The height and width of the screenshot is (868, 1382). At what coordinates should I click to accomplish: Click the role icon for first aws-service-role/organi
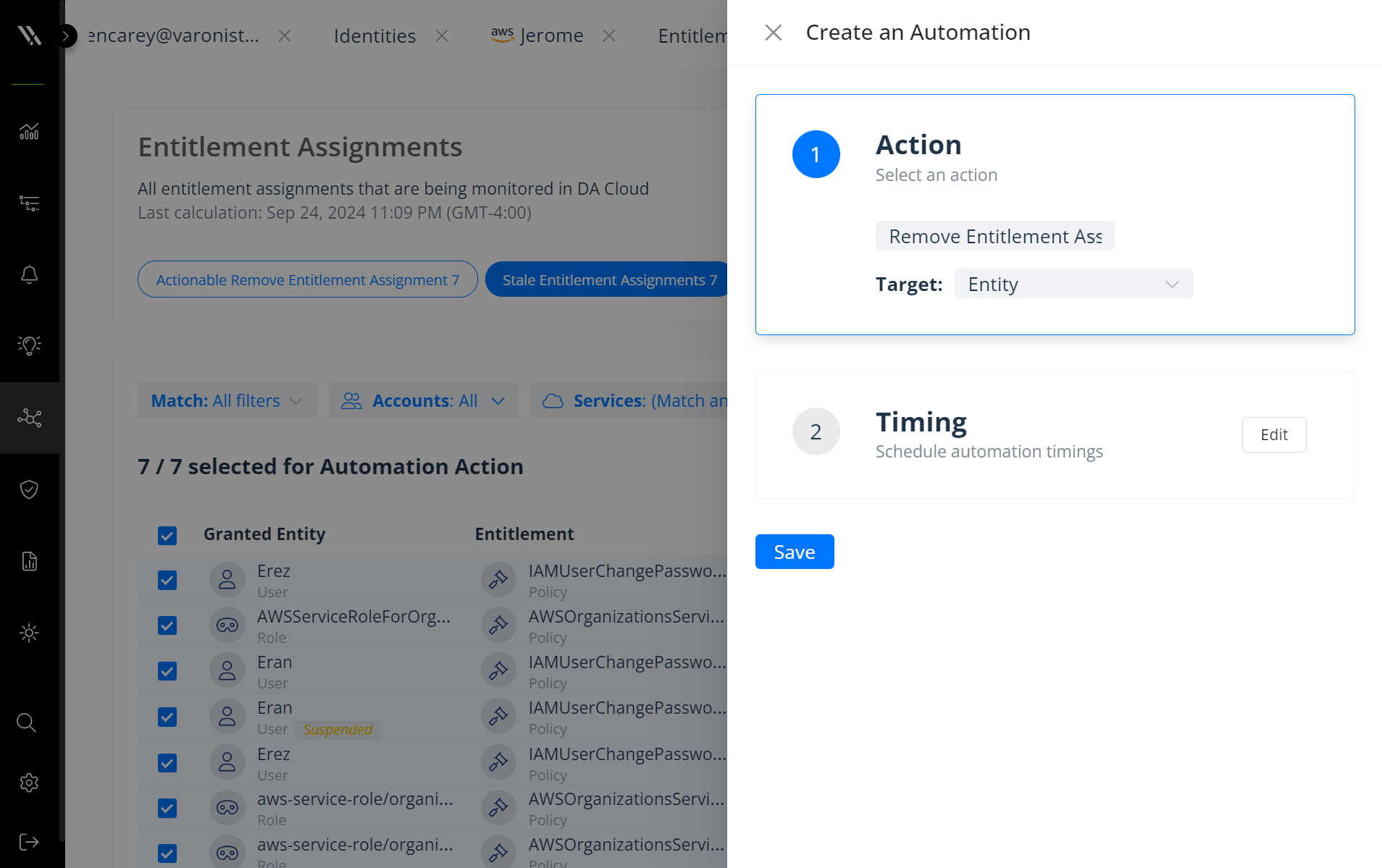tap(227, 808)
